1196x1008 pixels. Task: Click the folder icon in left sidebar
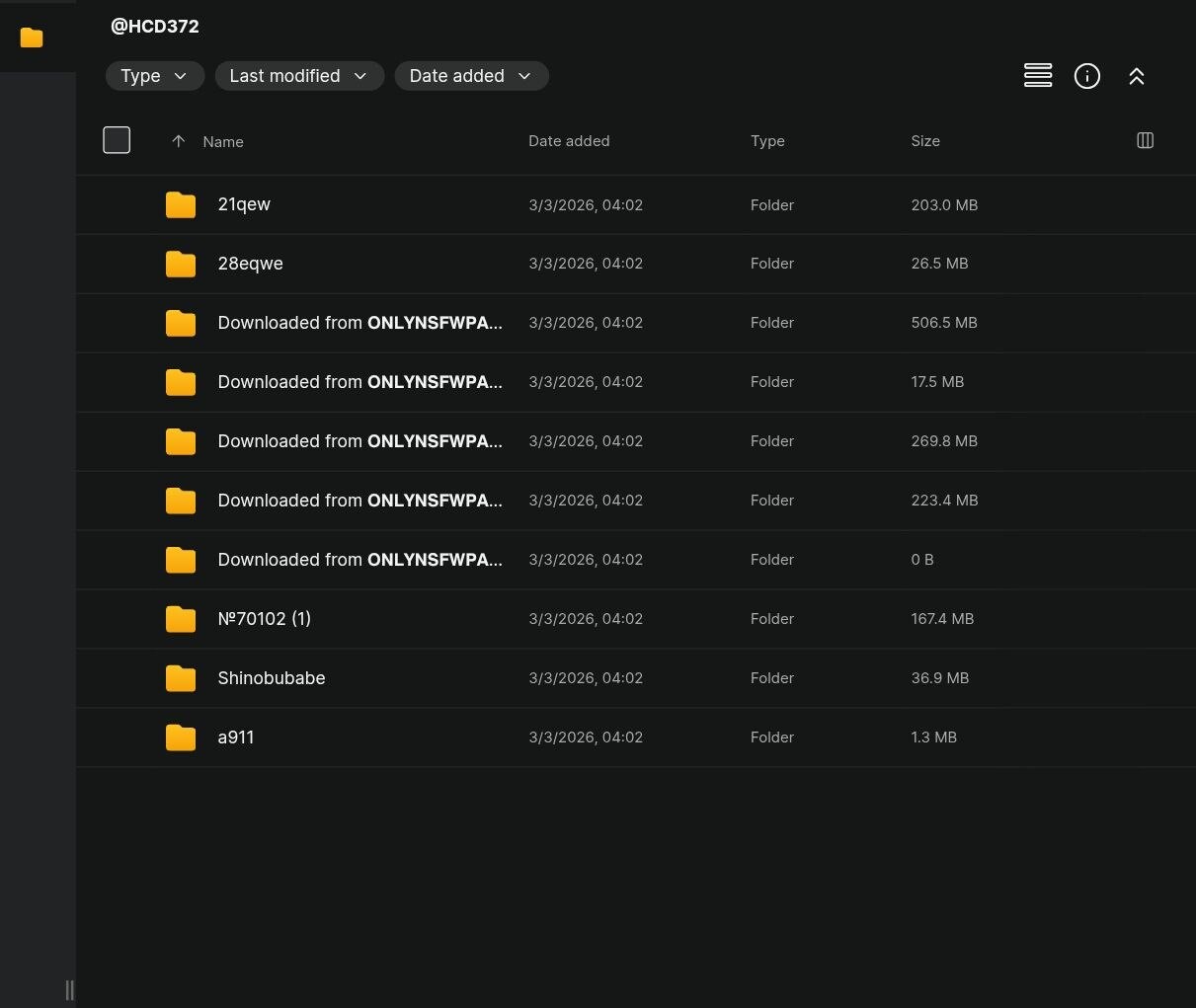[32, 38]
